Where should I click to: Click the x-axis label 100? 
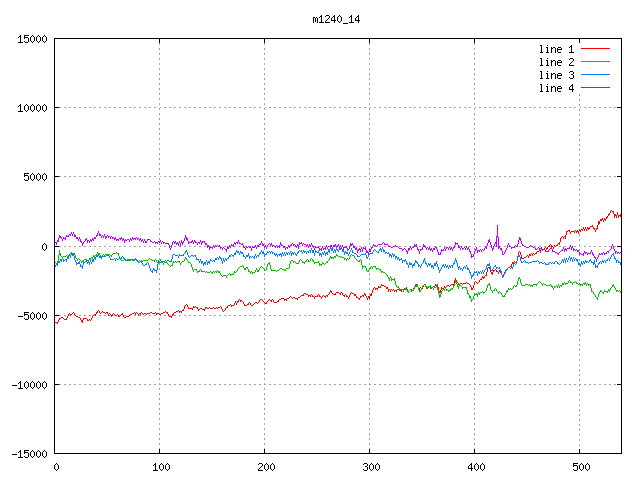[x=161, y=467]
